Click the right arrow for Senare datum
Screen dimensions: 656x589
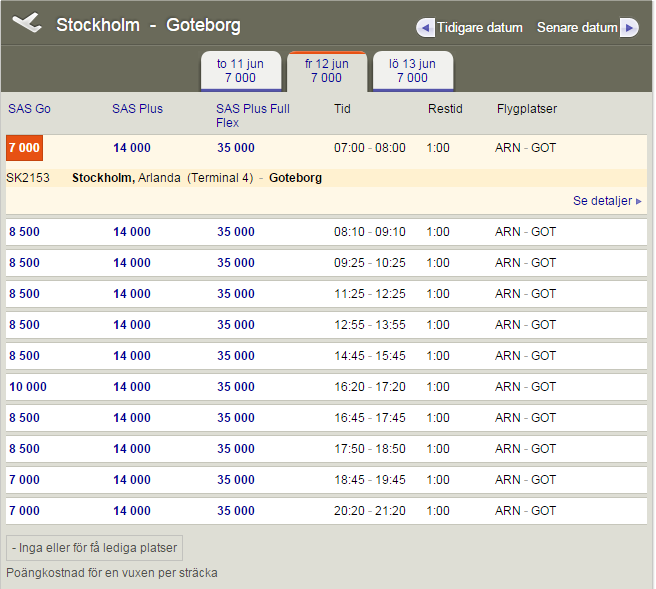(628, 28)
